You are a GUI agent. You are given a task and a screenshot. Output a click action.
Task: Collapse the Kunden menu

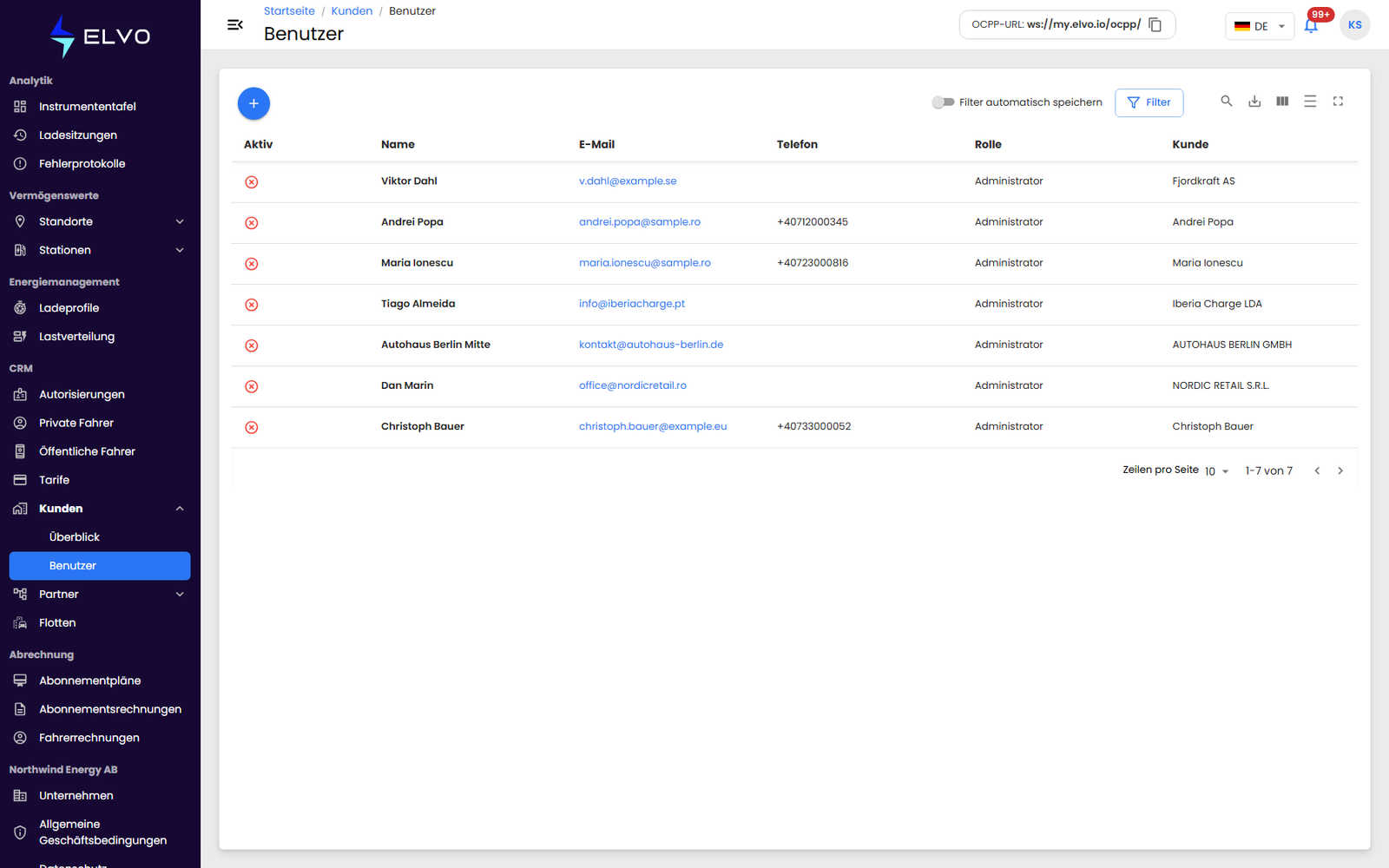100,509
